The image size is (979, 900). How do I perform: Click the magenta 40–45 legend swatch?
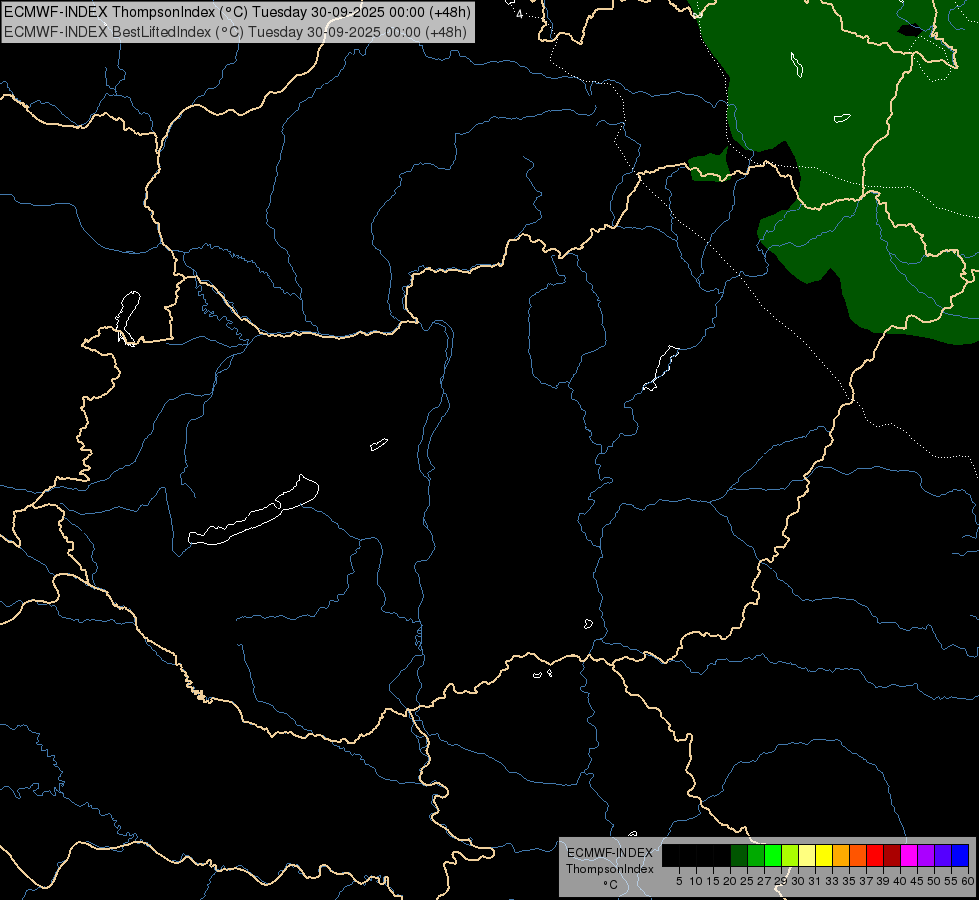[x=909, y=855]
